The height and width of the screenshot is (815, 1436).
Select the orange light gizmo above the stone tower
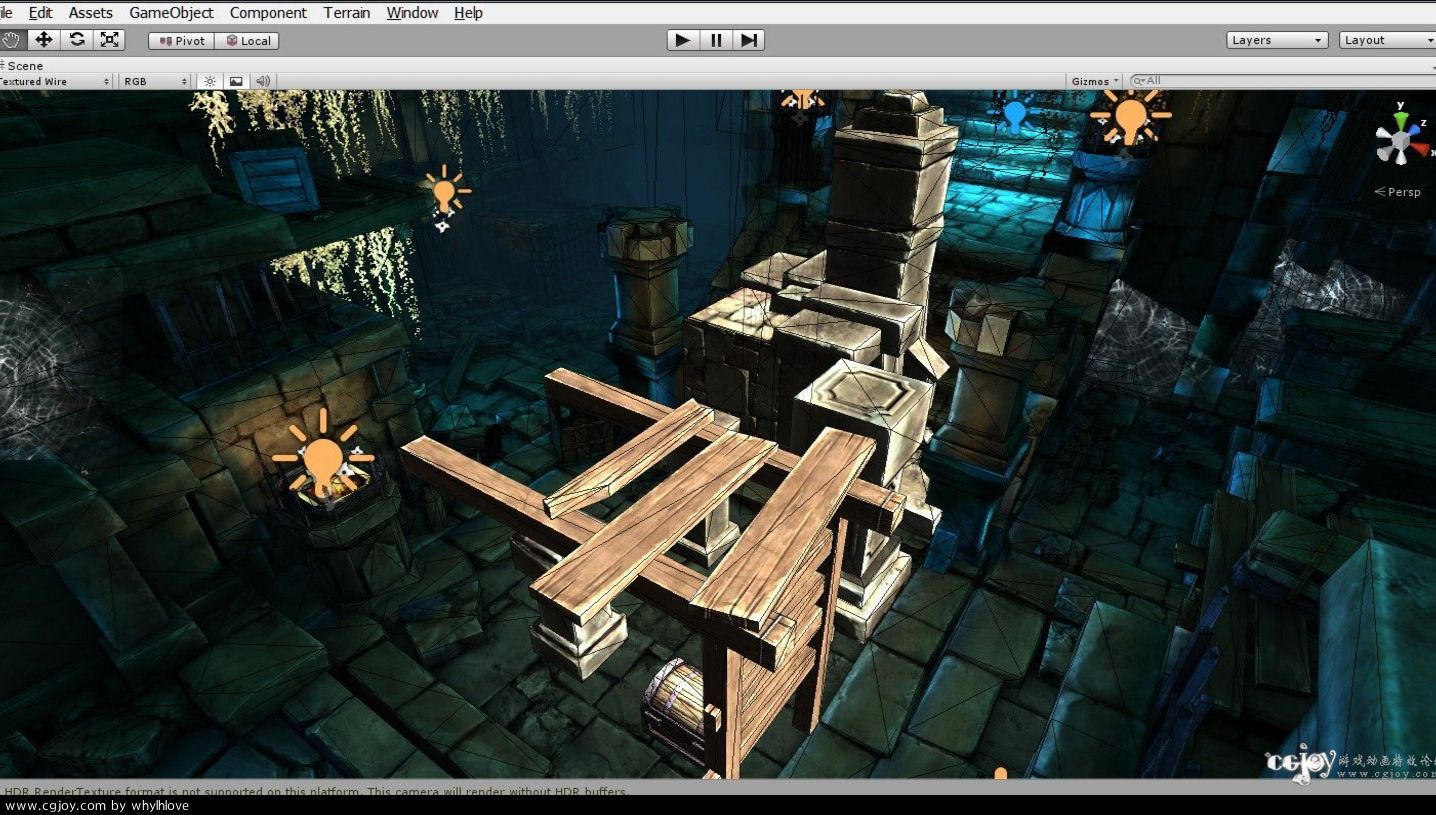click(x=802, y=98)
